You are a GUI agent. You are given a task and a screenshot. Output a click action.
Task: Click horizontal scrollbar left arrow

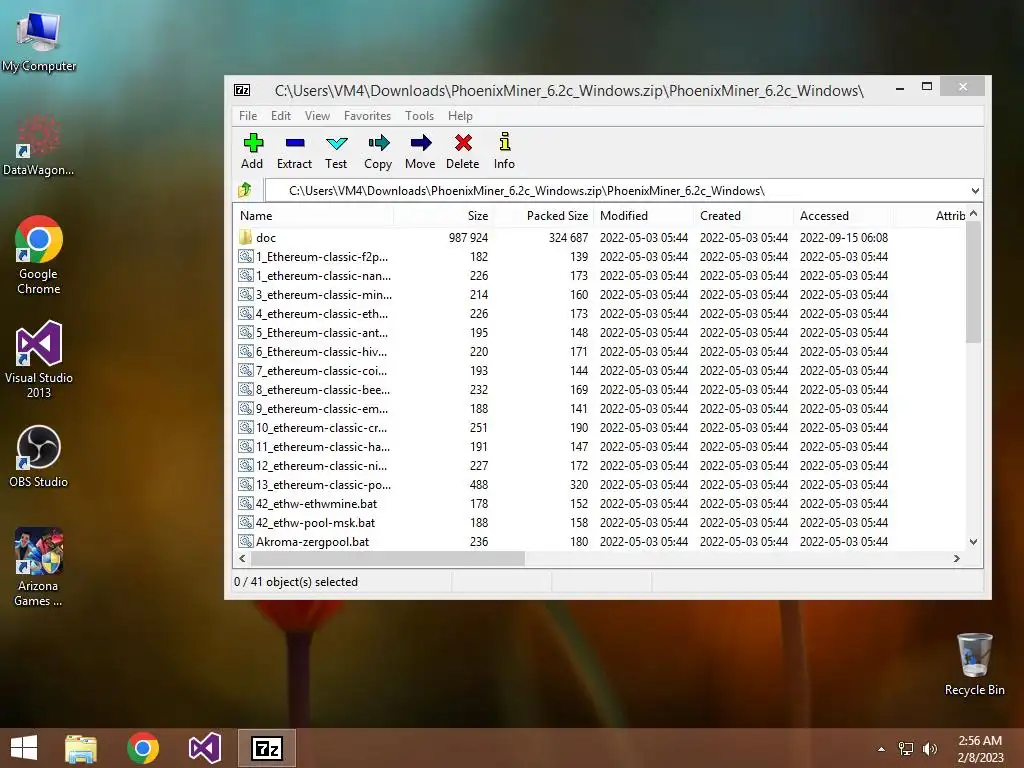point(242,558)
